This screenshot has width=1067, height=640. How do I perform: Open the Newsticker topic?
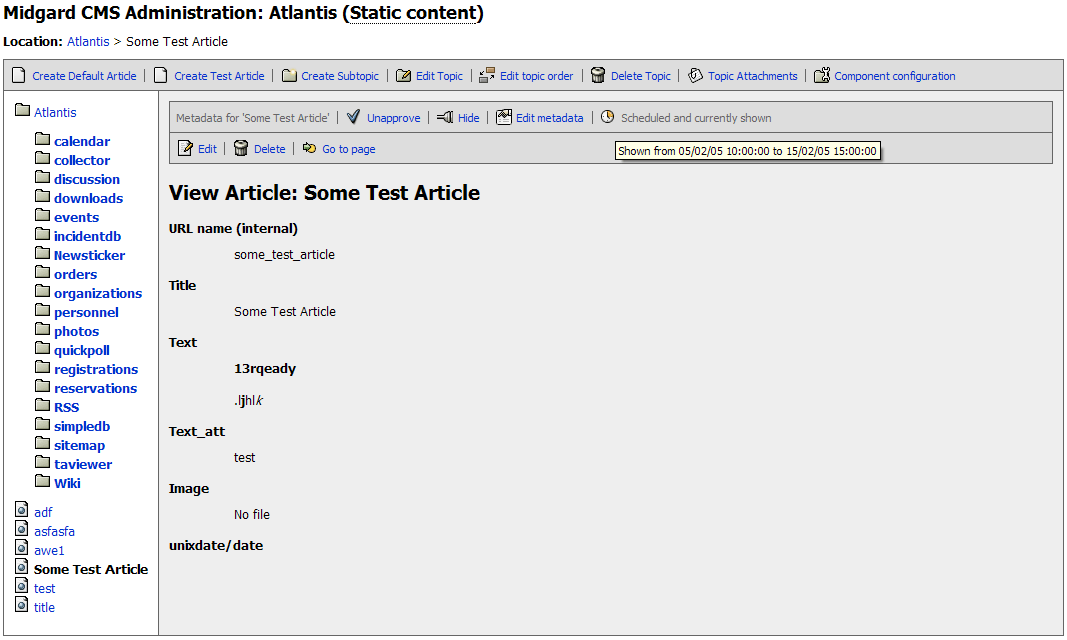coord(90,256)
